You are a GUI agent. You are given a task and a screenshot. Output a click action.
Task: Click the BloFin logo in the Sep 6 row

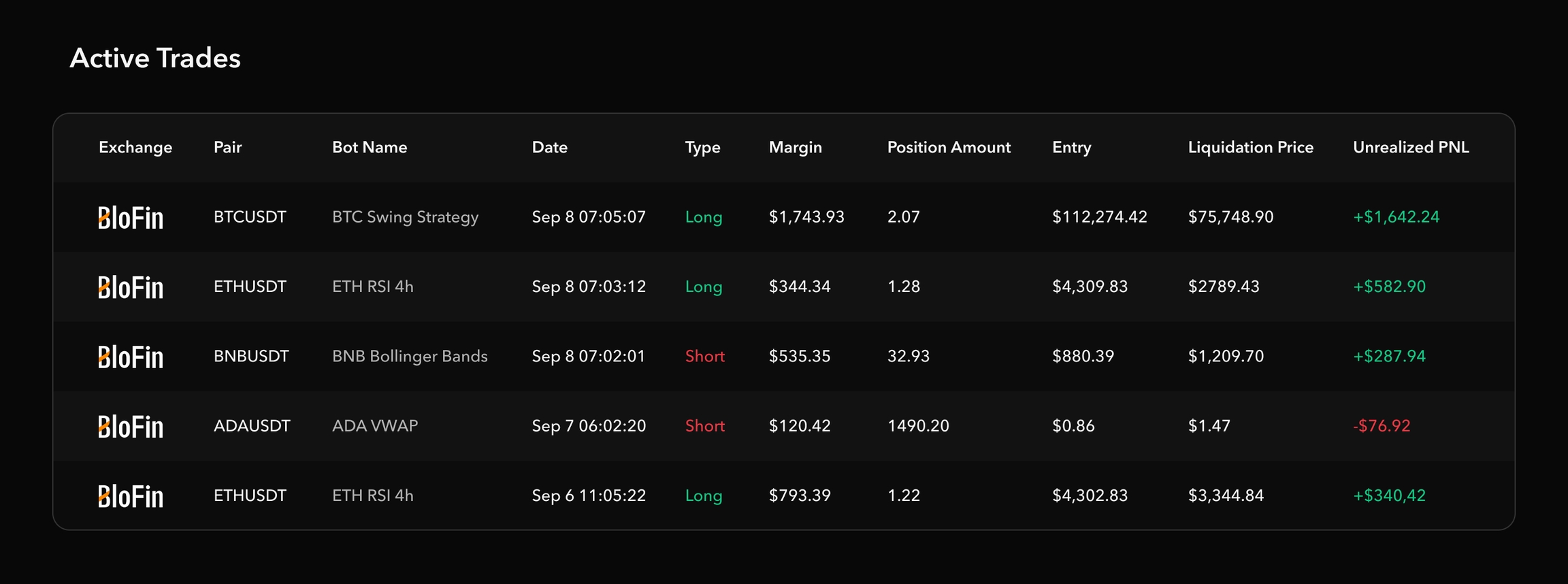[x=131, y=496]
